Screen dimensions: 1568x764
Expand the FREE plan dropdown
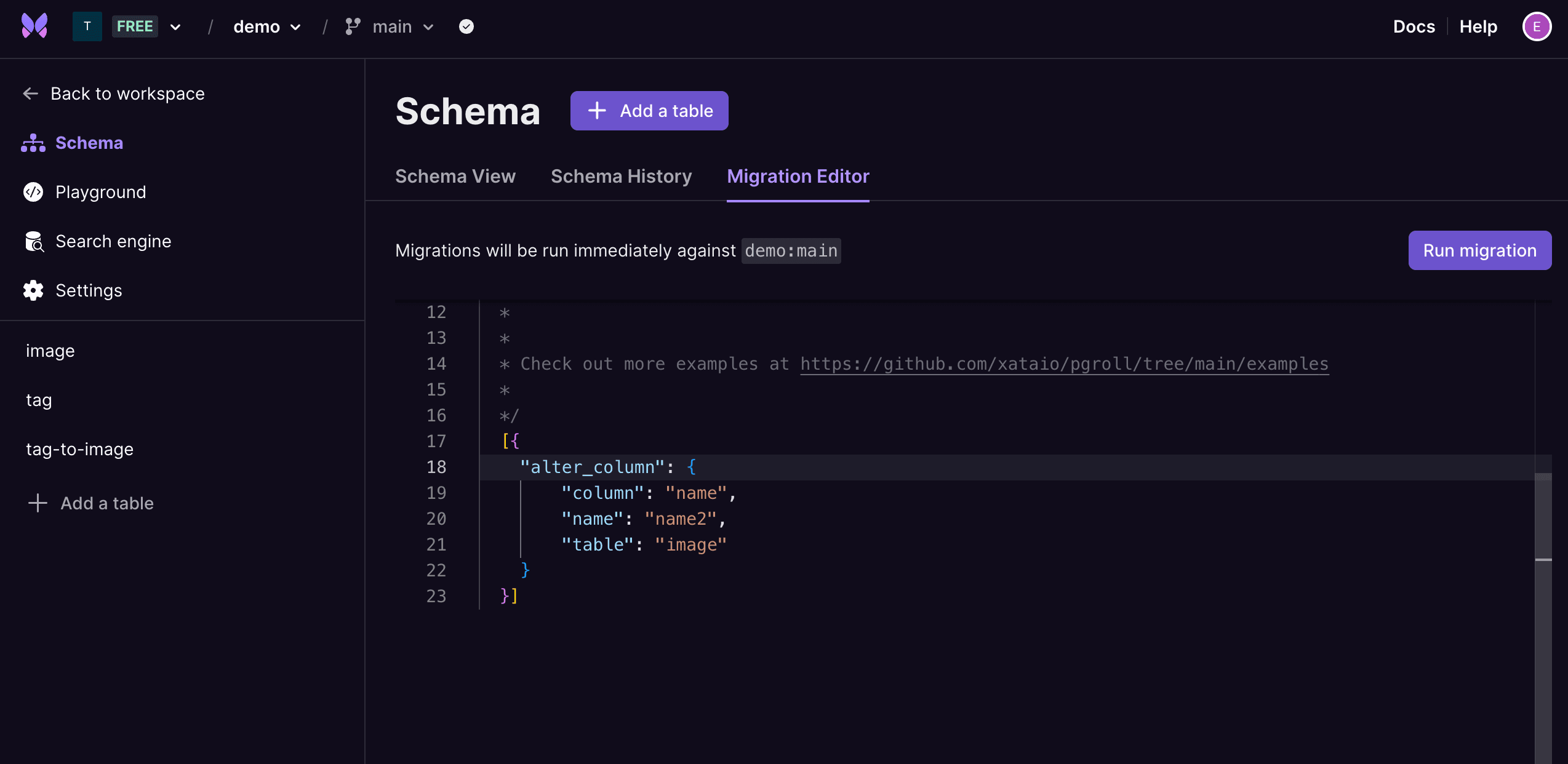[x=176, y=26]
